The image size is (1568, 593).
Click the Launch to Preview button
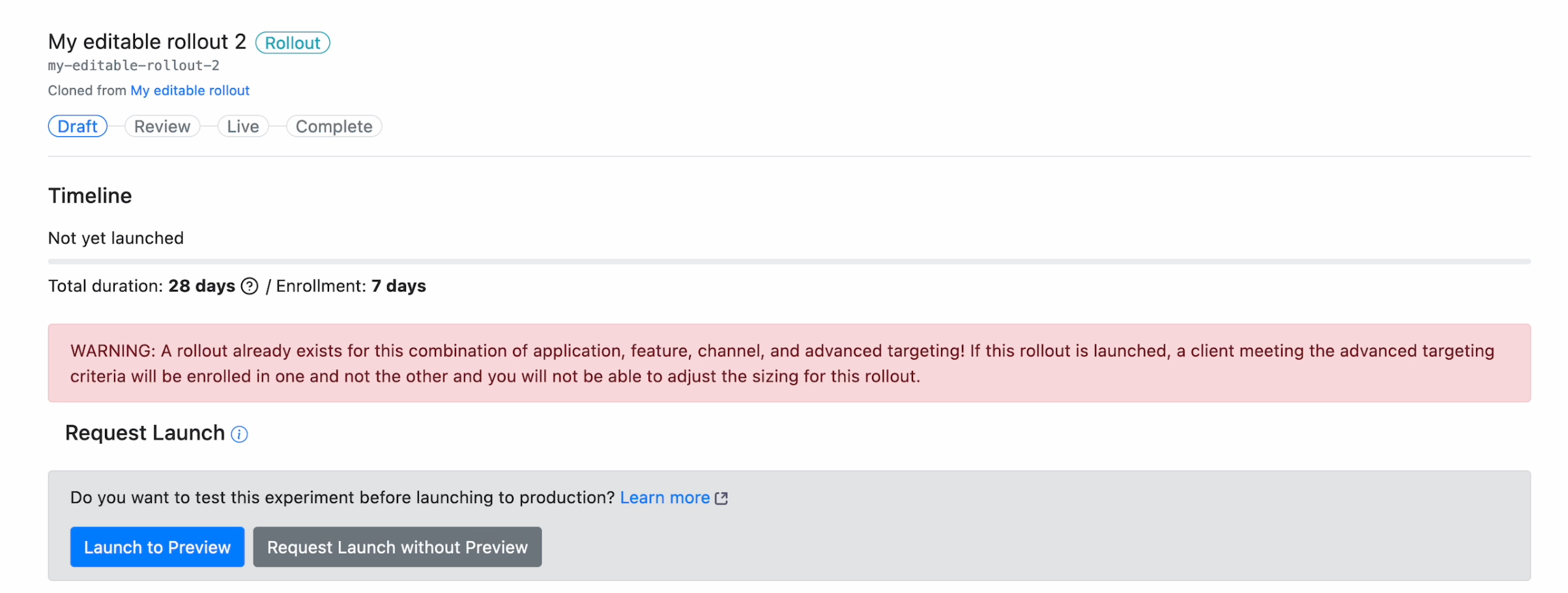click(157, 547)
